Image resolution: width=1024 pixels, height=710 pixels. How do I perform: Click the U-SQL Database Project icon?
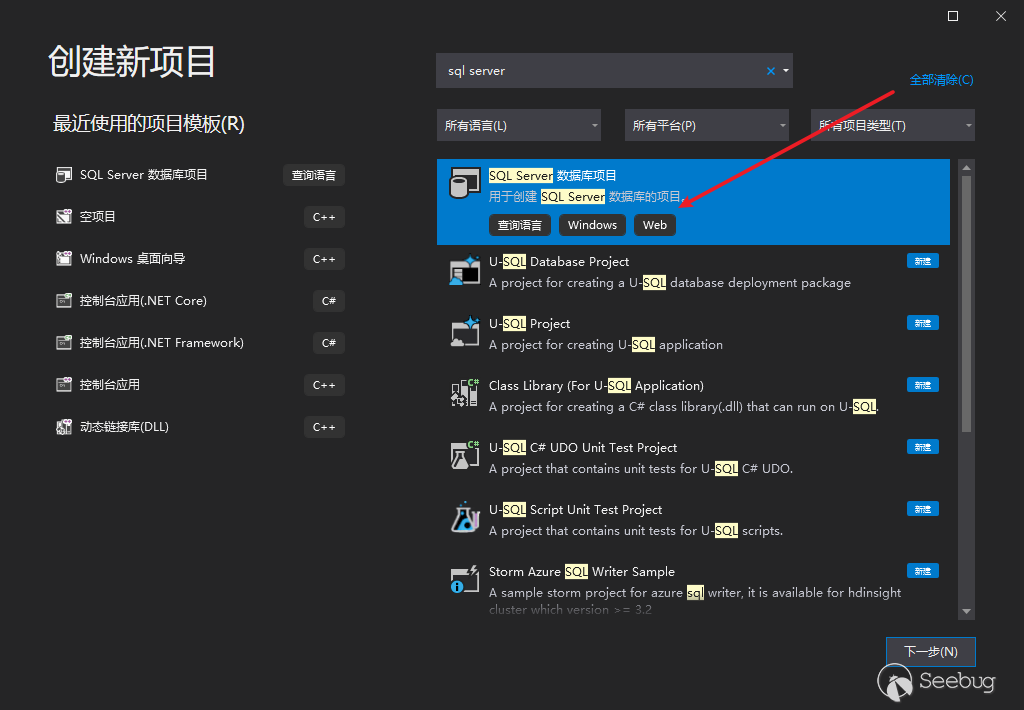(x=464, y=270)
